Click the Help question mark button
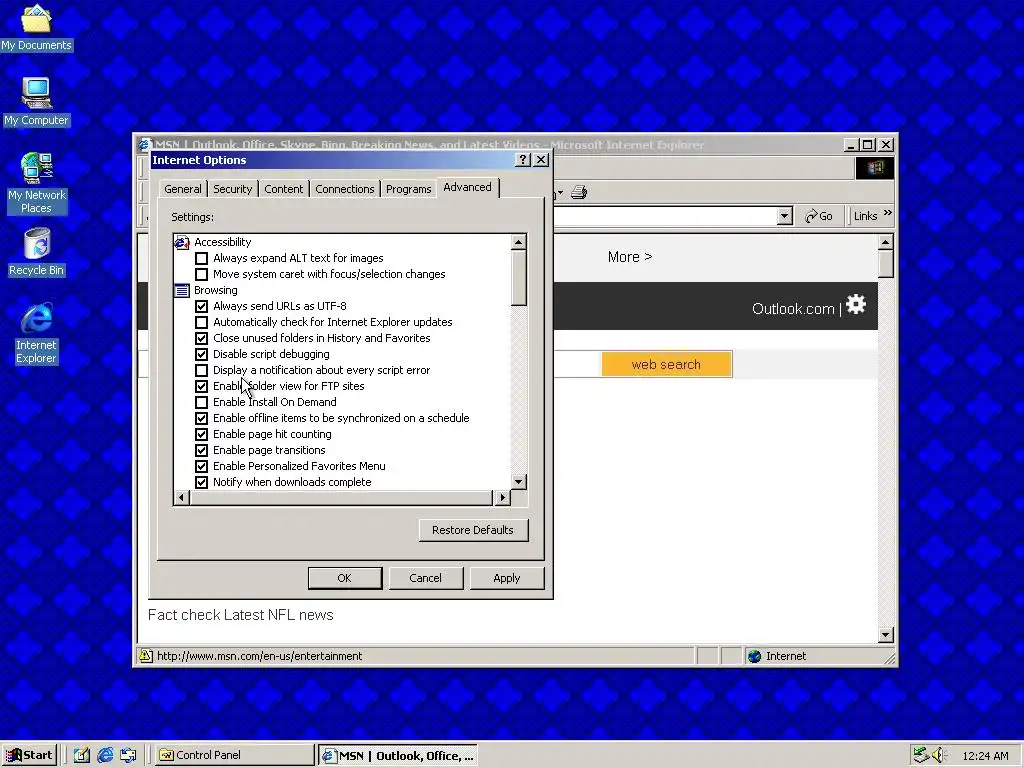The height and width of the screenshot is (768, 1024). (522, 160)
